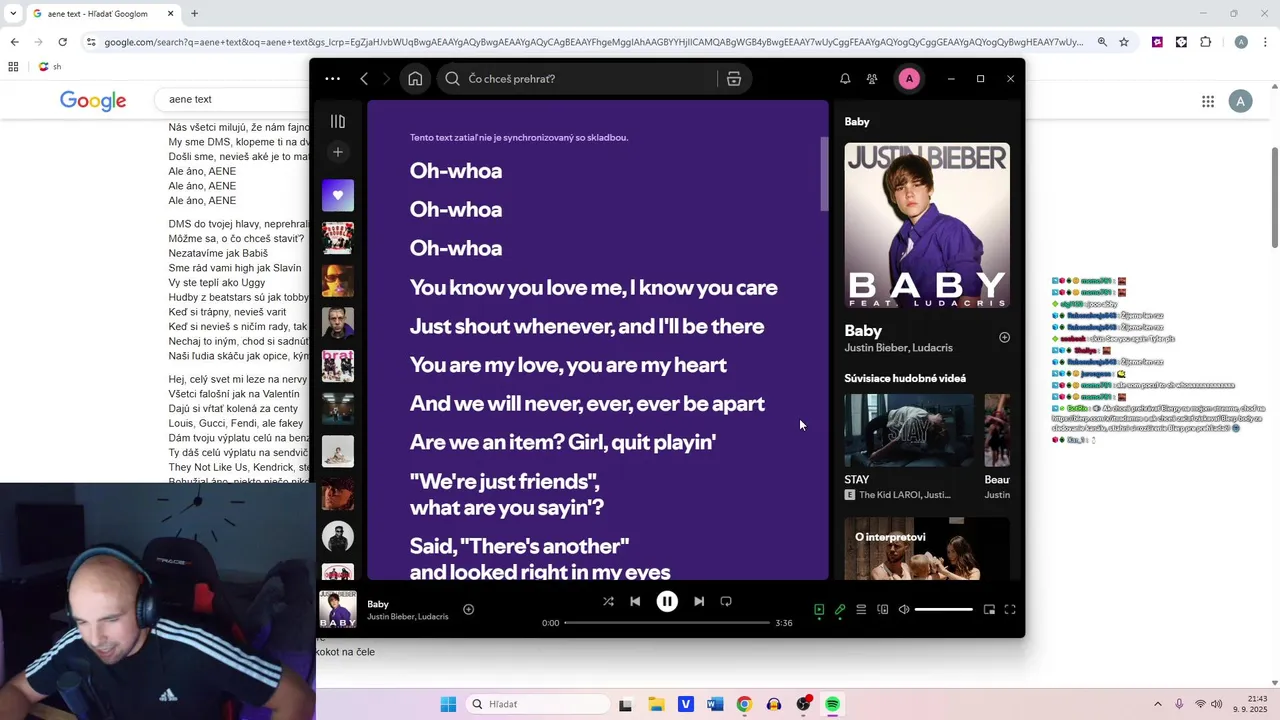Bookmark this page with the star icon
The image size is (1280, 720).
tap(1124, 42)
